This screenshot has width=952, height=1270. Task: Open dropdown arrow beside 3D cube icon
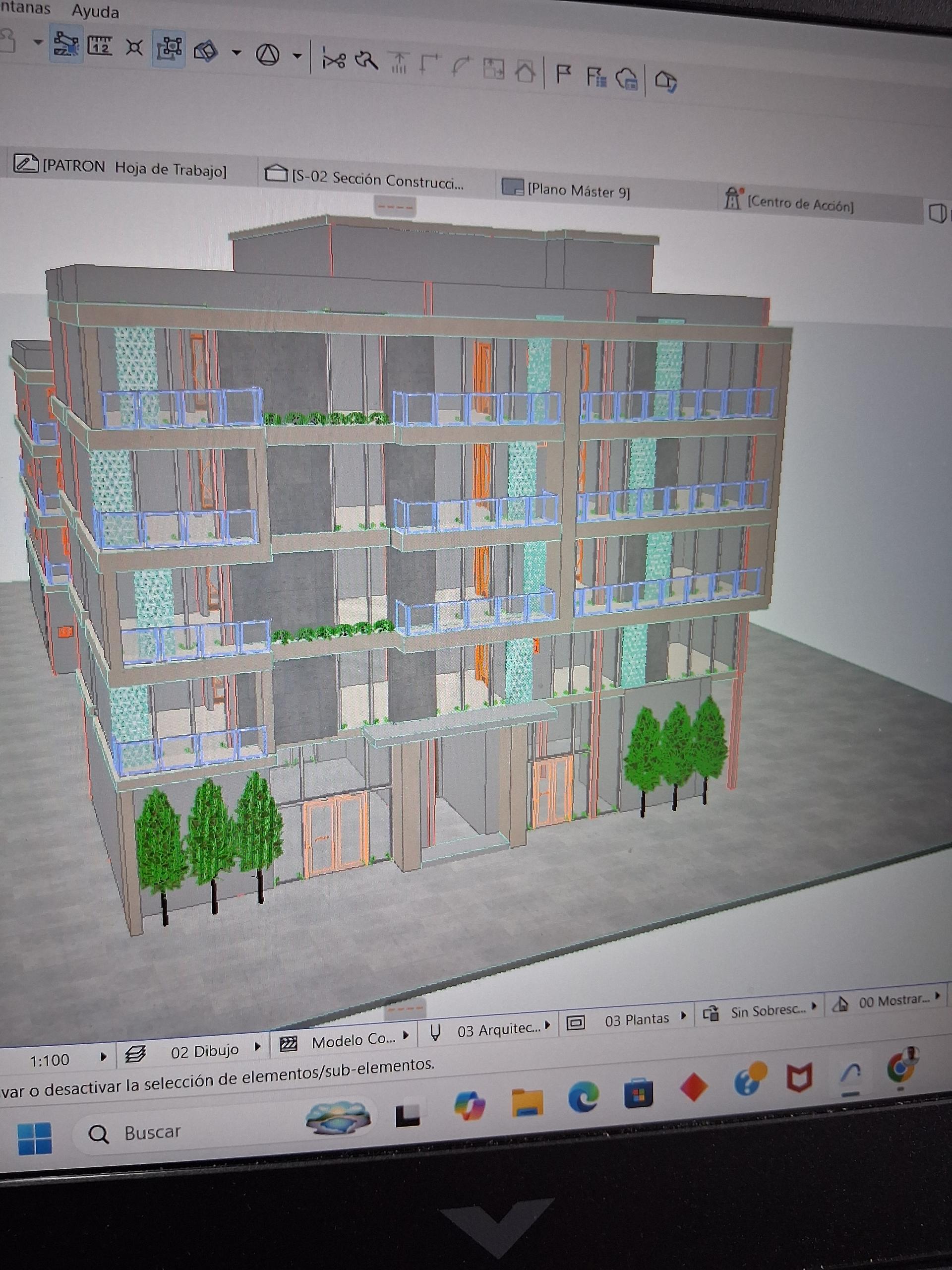[236, 53]
